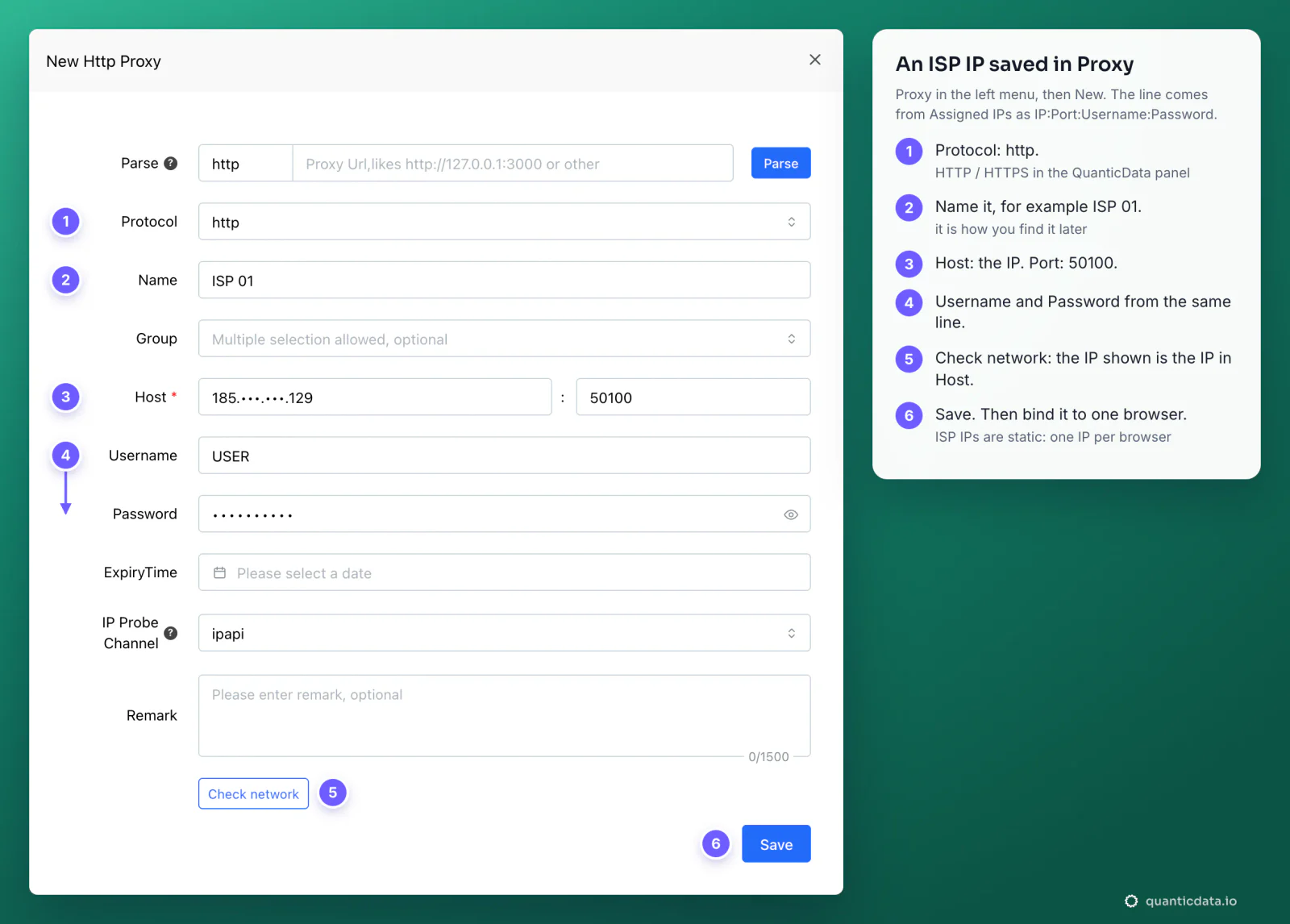Click the 'An ISP IP saved in Proxy' heading
Image resolution: width=1290 pixels, height=924 pixels.
pos(1014,64)
